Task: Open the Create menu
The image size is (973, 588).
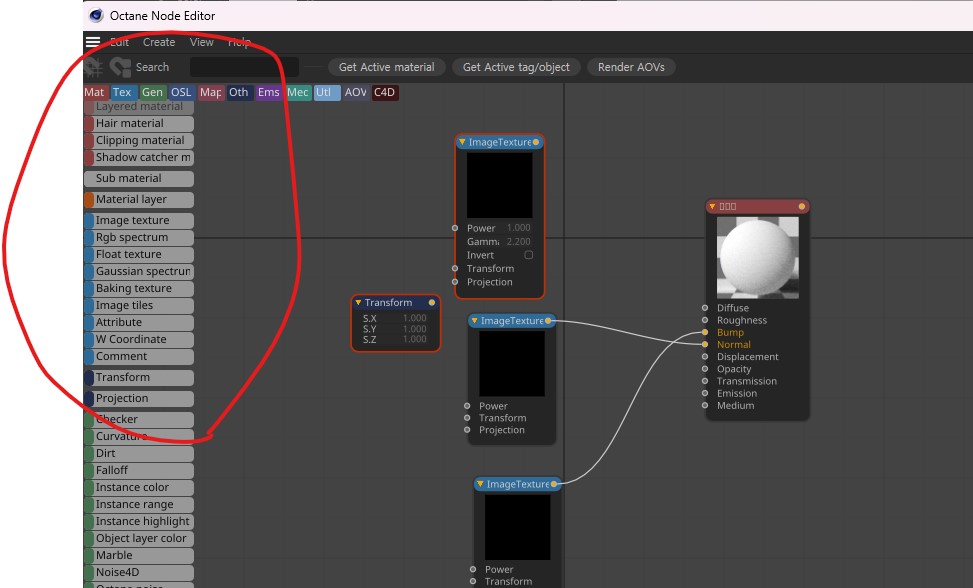Action: 159,42
